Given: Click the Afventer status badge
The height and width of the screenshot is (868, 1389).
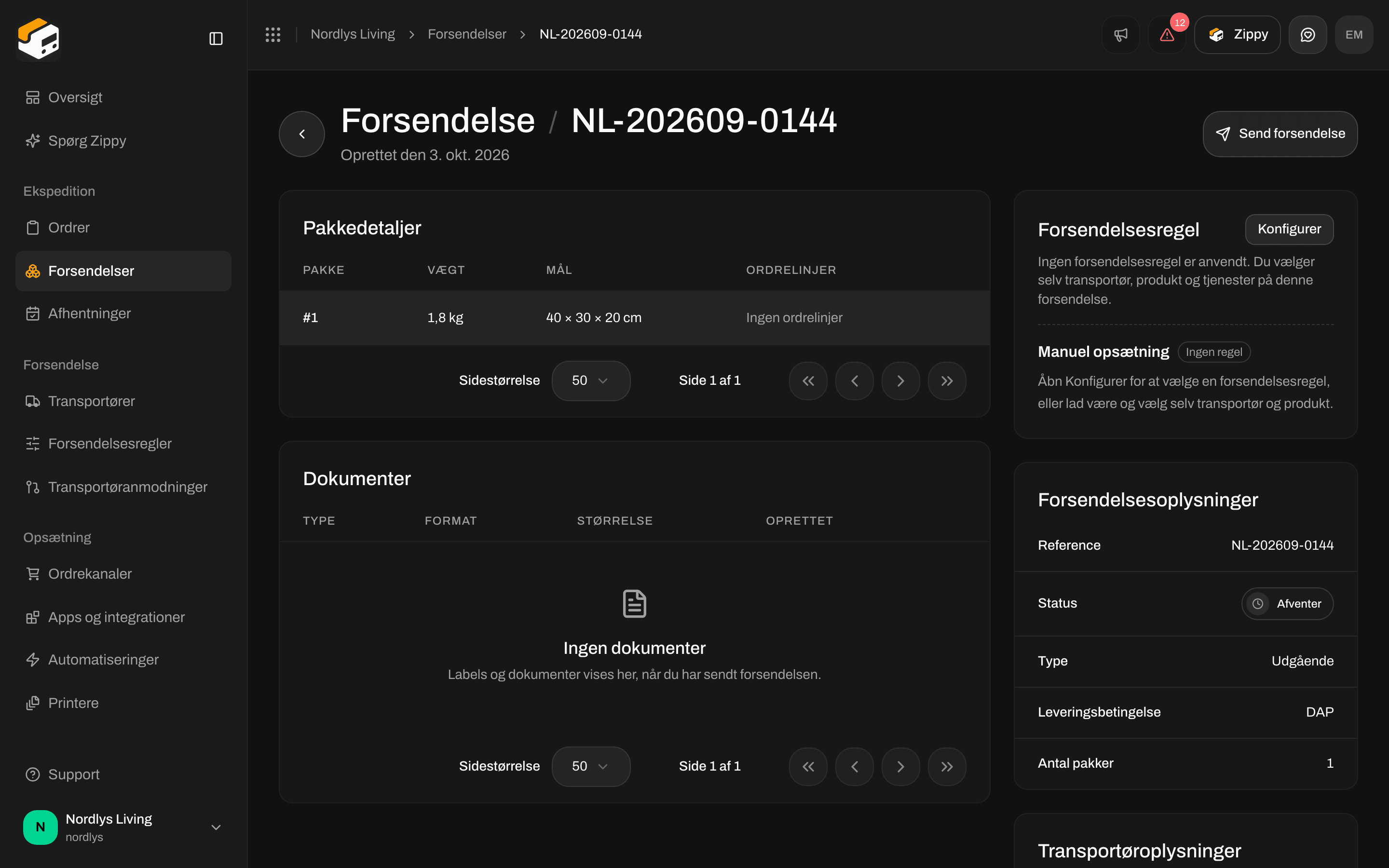Looking at the screenshot, I should [1287, 603].
